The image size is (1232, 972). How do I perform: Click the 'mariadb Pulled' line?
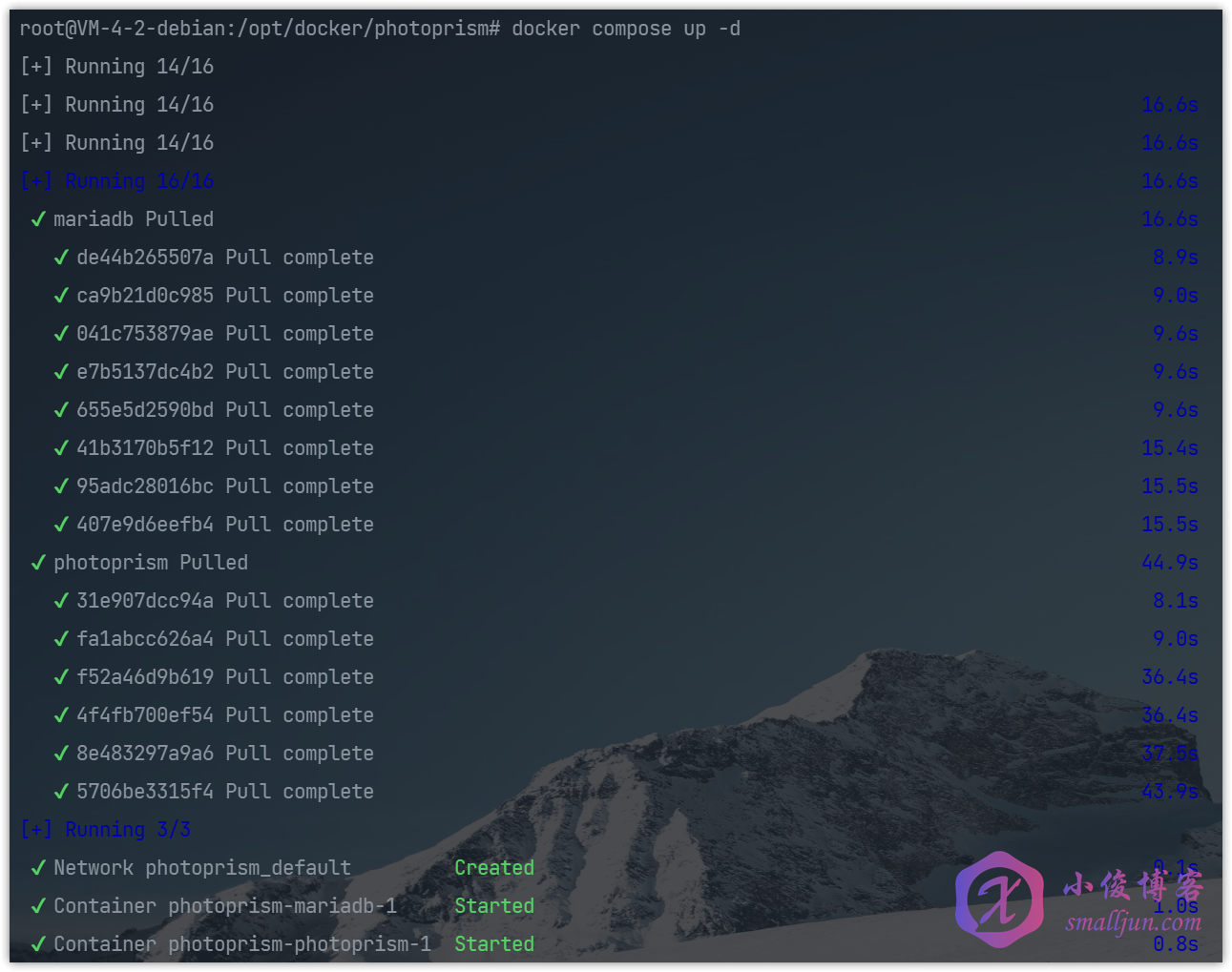(134, 219)
